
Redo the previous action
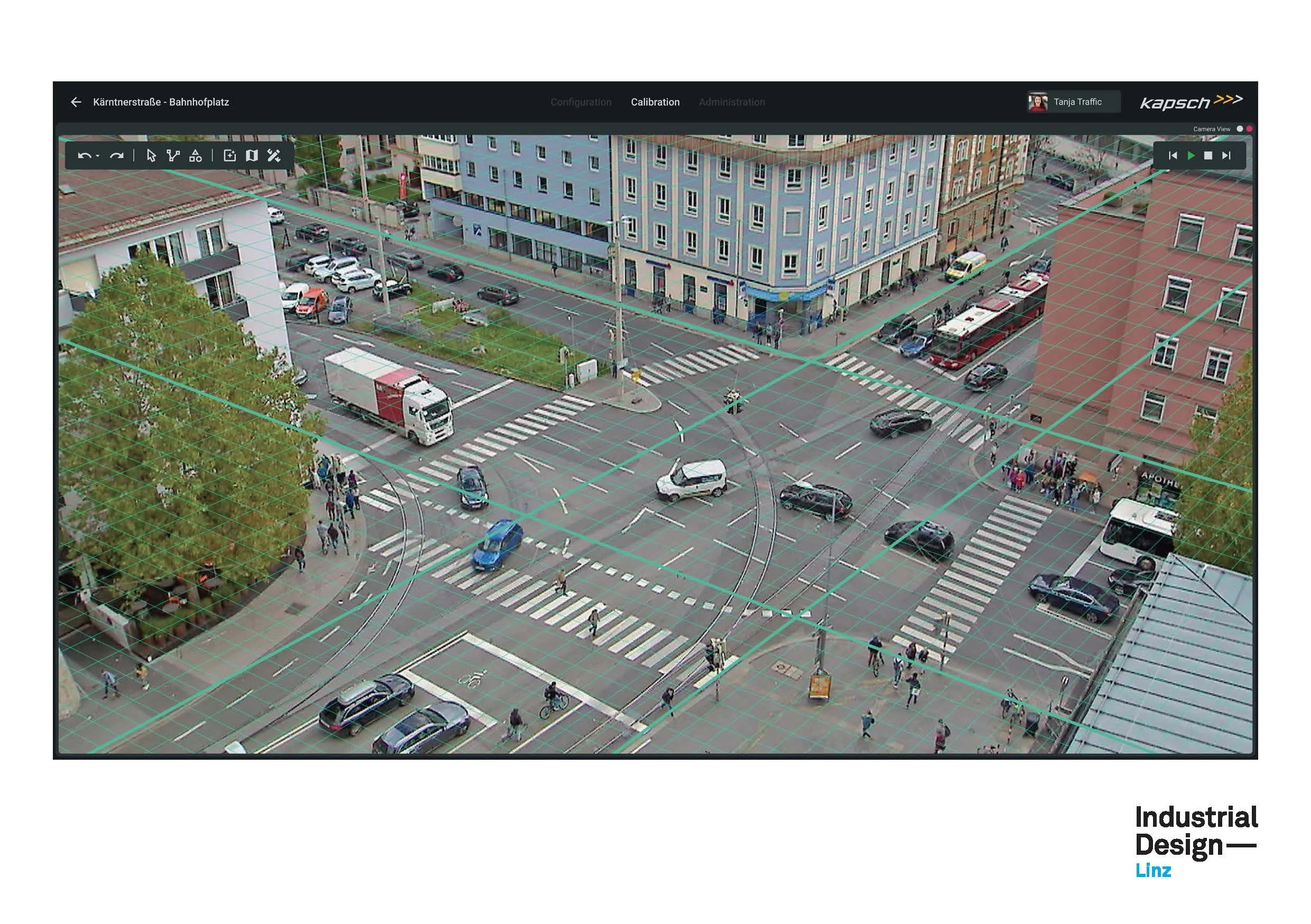117,156
